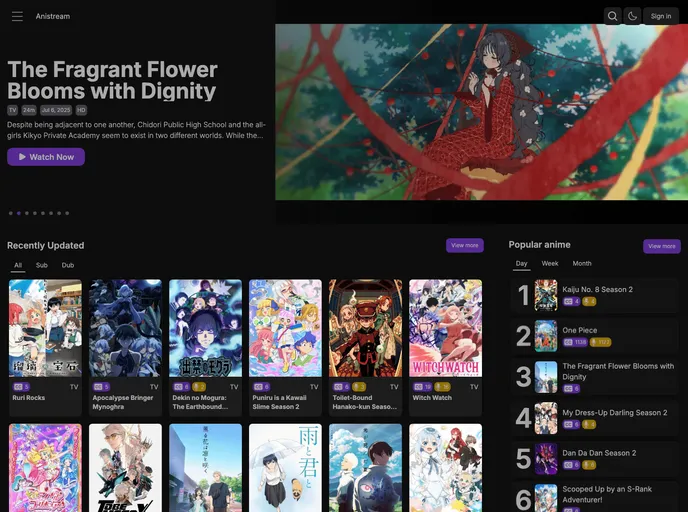Viewport: 688px width, 512px height.
Task: Go to Anistream home link
Action: pyautogui.click(x=53, y=16)
